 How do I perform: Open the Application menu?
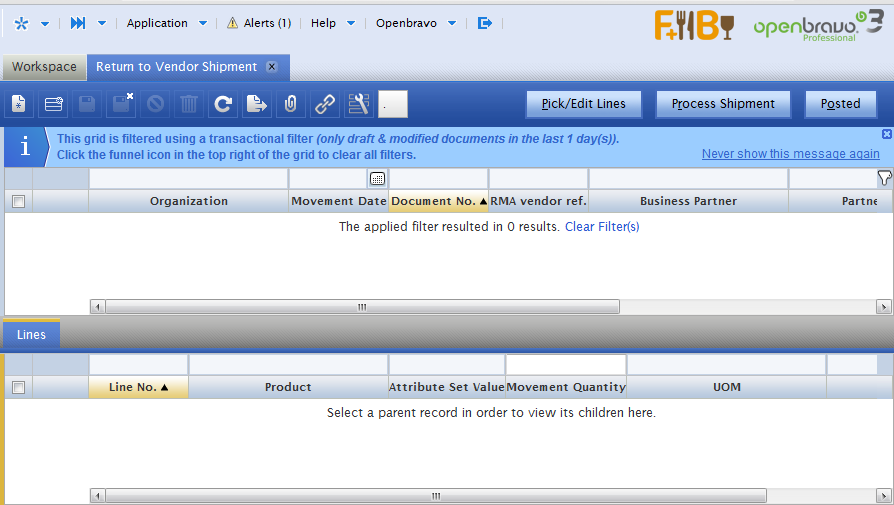coord(157,23)
